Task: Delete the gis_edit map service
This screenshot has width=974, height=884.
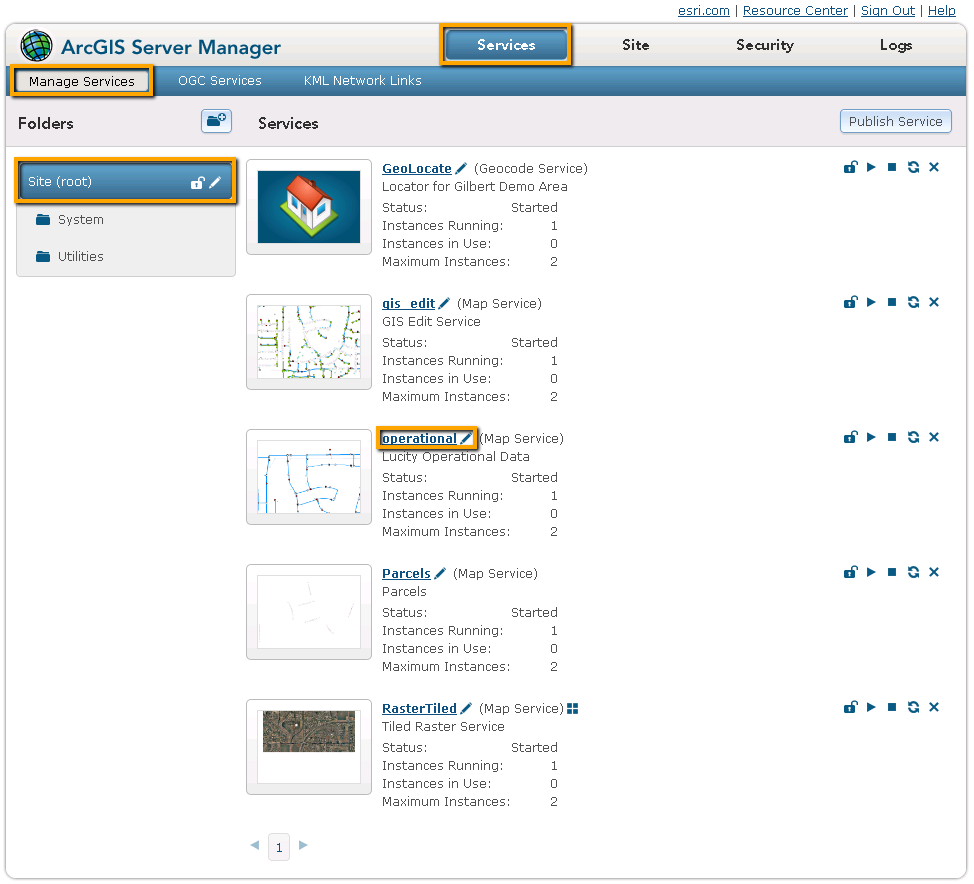Action: click(934, 302)
